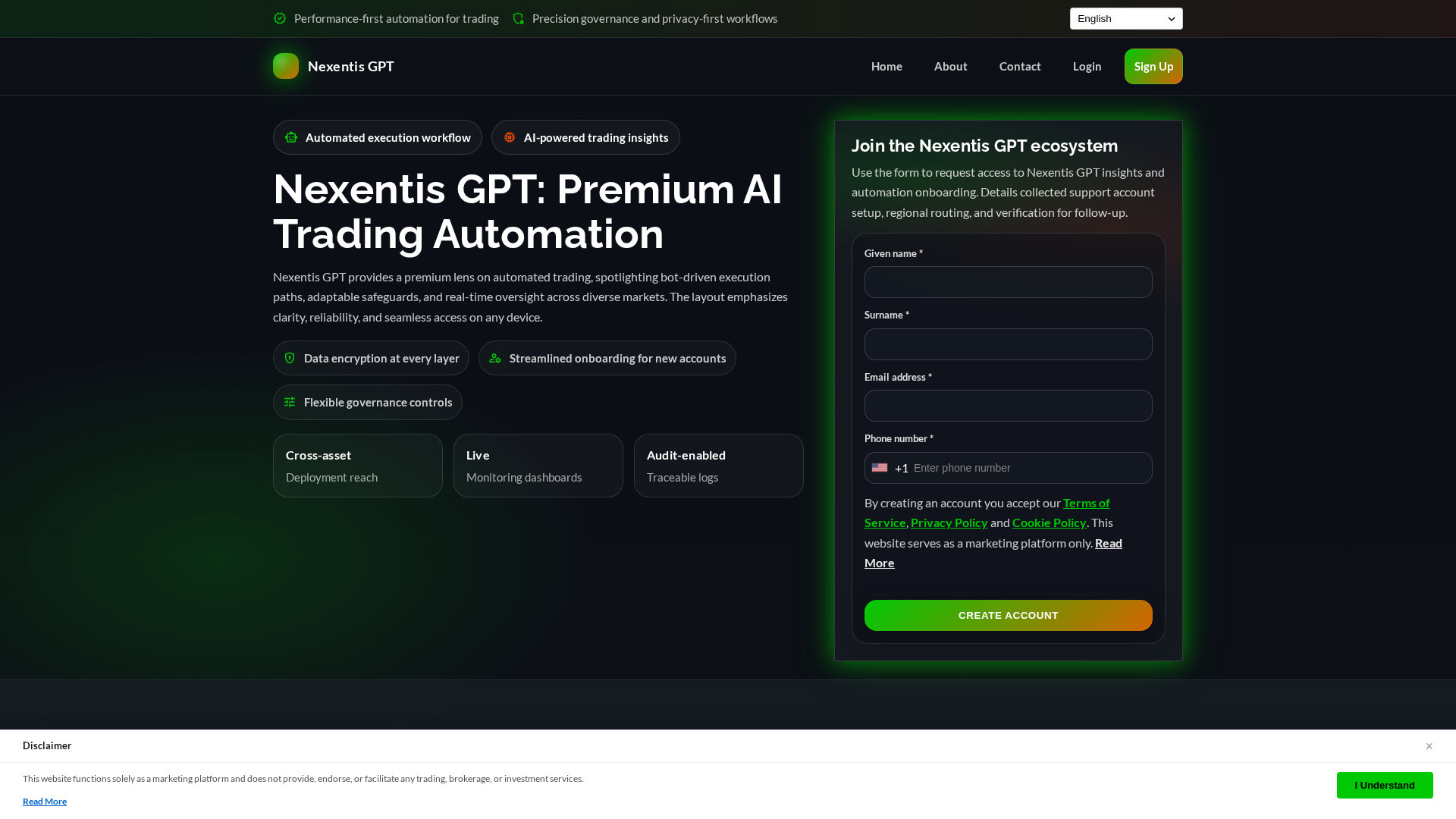Click the Audit-enabled Traceable logs card
The width and height of the screenshot is (1456, 819).
719,466
